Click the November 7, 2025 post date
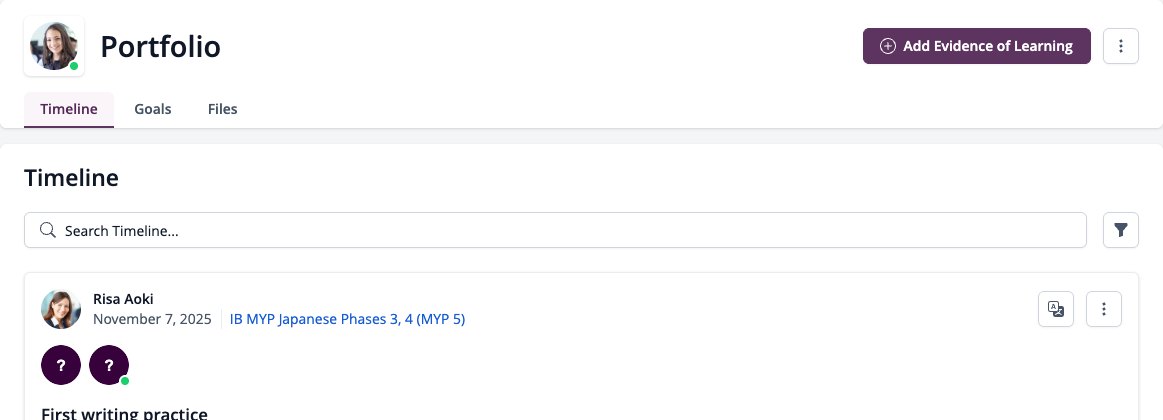 click(152, 319)
